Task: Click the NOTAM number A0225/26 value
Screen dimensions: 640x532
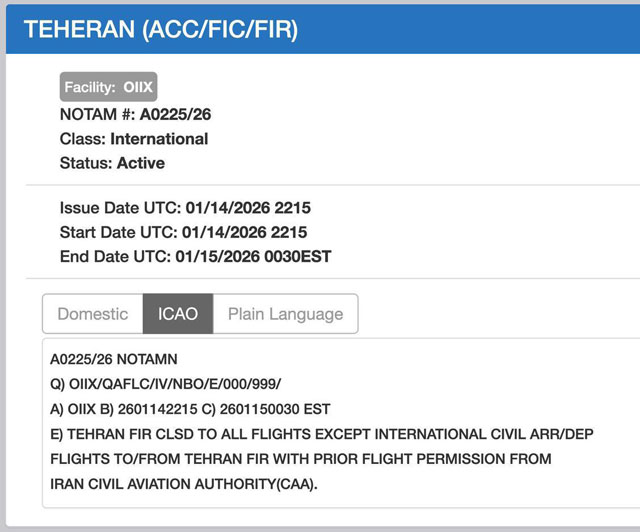Action: tap(174, 114)
